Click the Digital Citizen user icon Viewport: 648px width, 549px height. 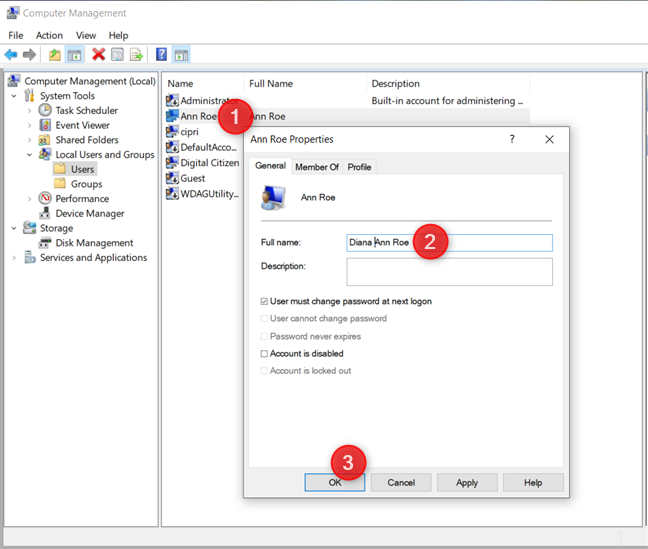pyautogui.click(x=172, y=162)
